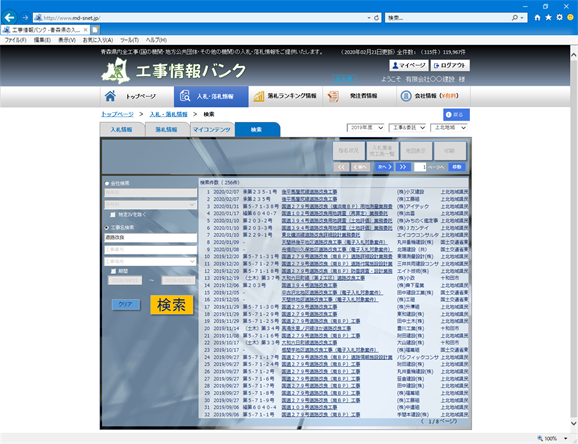
Task: Go to next page with 次へ button
Action: click(384, 167)
